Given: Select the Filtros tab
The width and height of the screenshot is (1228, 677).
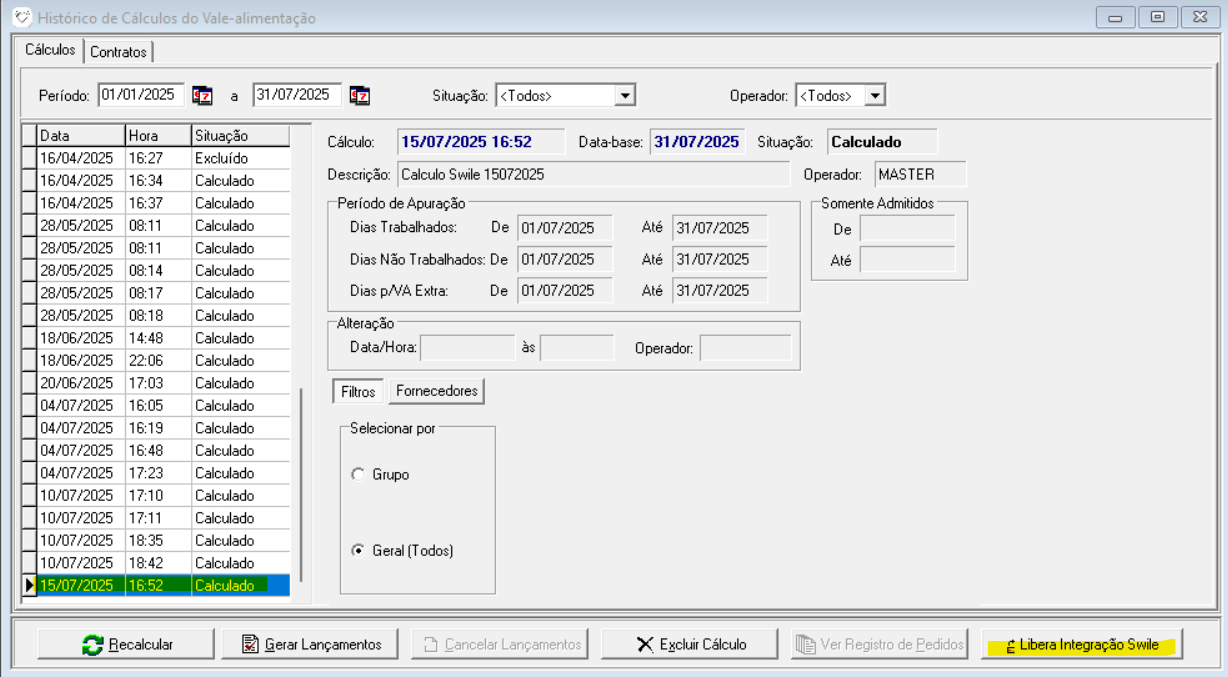Looking at the screenshot, I should [358, 392].
